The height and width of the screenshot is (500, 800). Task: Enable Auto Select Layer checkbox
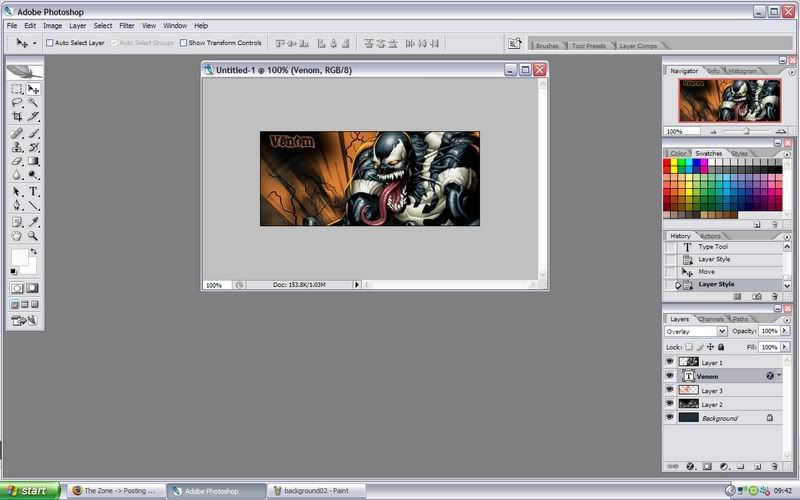pyautogui.click(x=49, y=43)
